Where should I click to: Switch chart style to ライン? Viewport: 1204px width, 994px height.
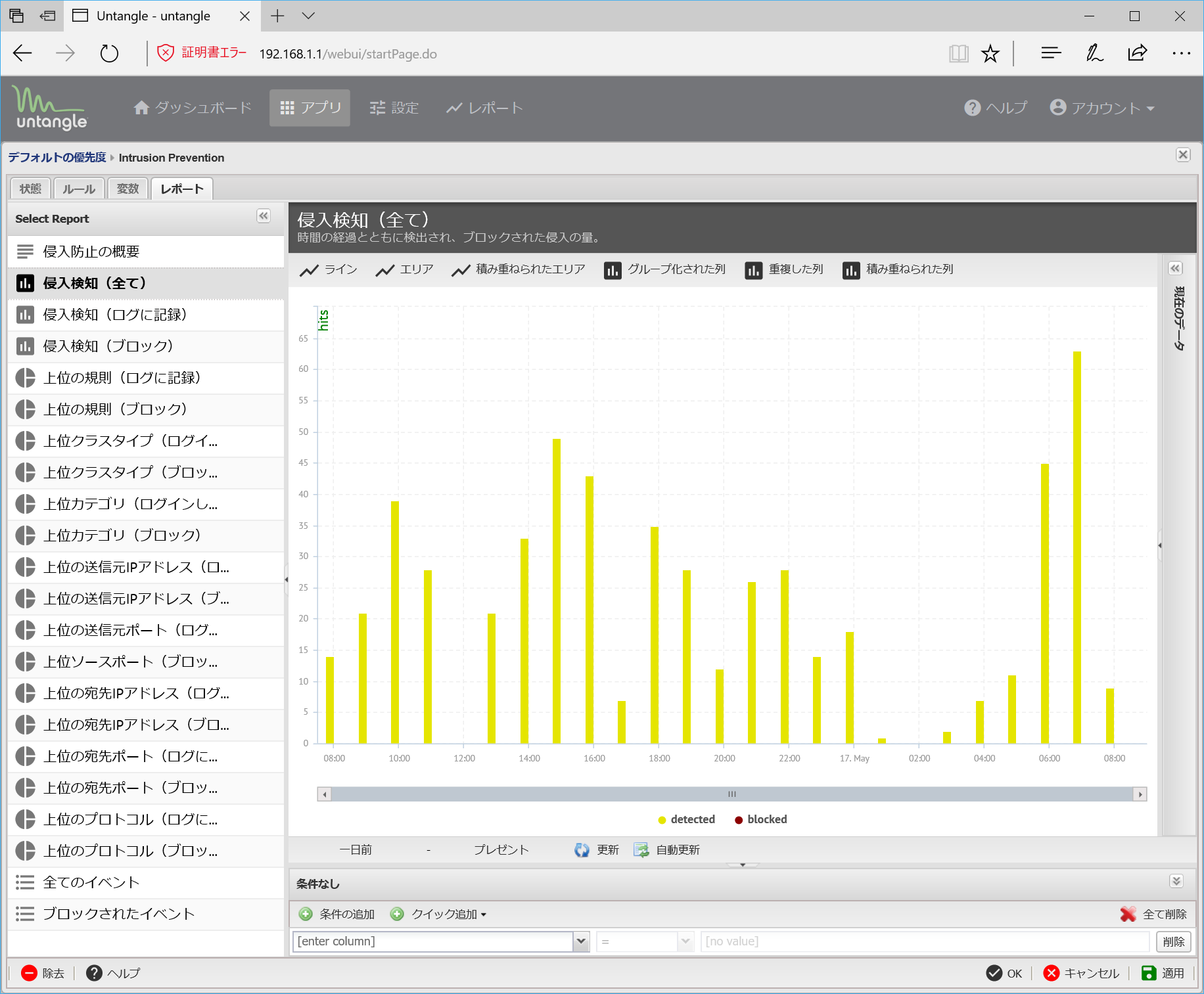(x=329, y=269)
